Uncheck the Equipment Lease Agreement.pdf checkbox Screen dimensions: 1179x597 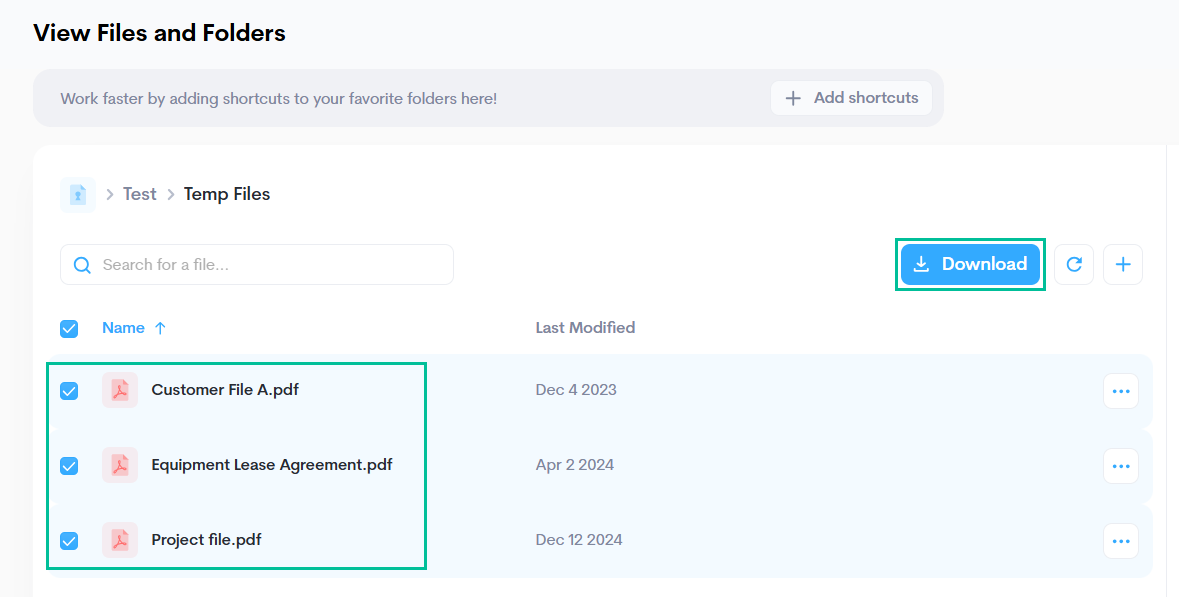pyautogui.click(x=69, y=465)
